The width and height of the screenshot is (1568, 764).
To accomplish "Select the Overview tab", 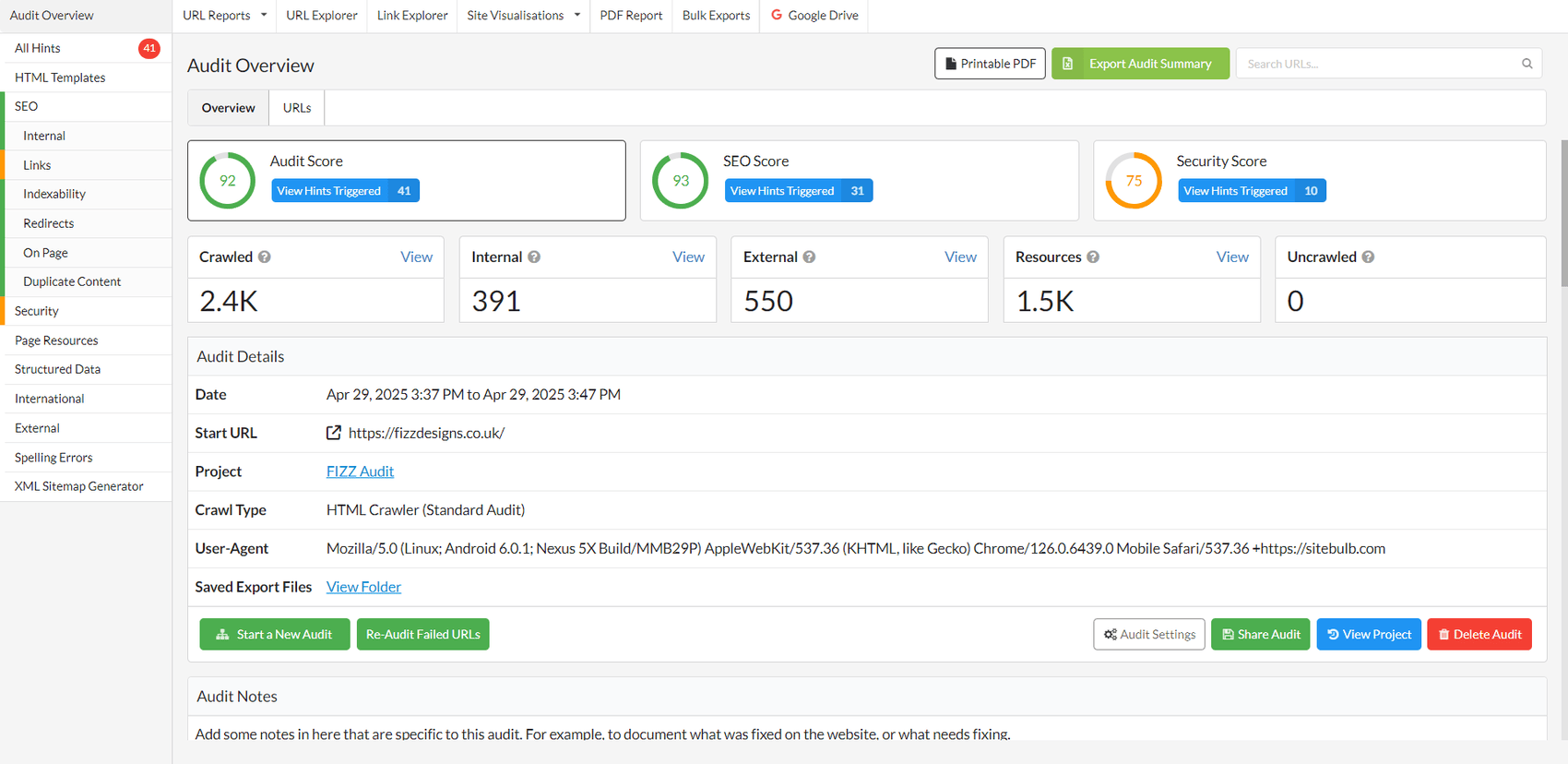I will click(x=229, y=108).
